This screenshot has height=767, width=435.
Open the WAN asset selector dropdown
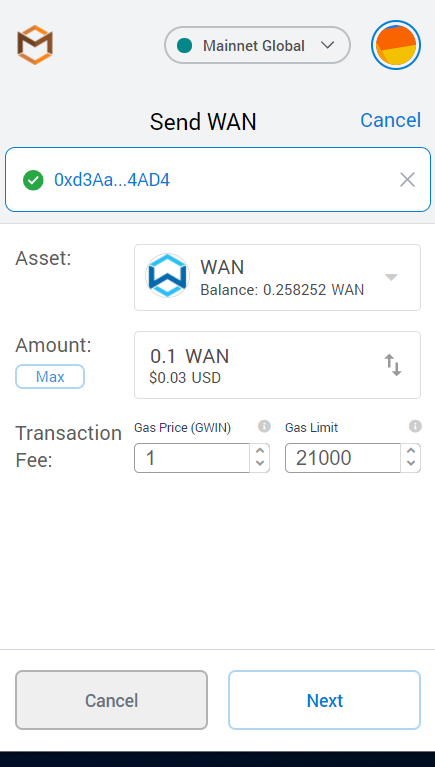[x=277, y=277]
